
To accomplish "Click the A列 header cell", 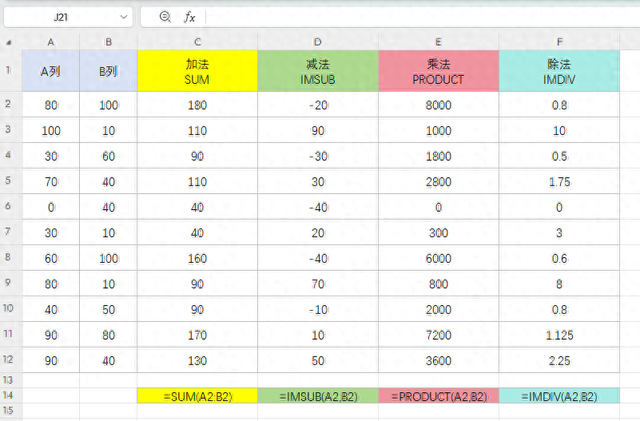I will (x=50, y=71).
